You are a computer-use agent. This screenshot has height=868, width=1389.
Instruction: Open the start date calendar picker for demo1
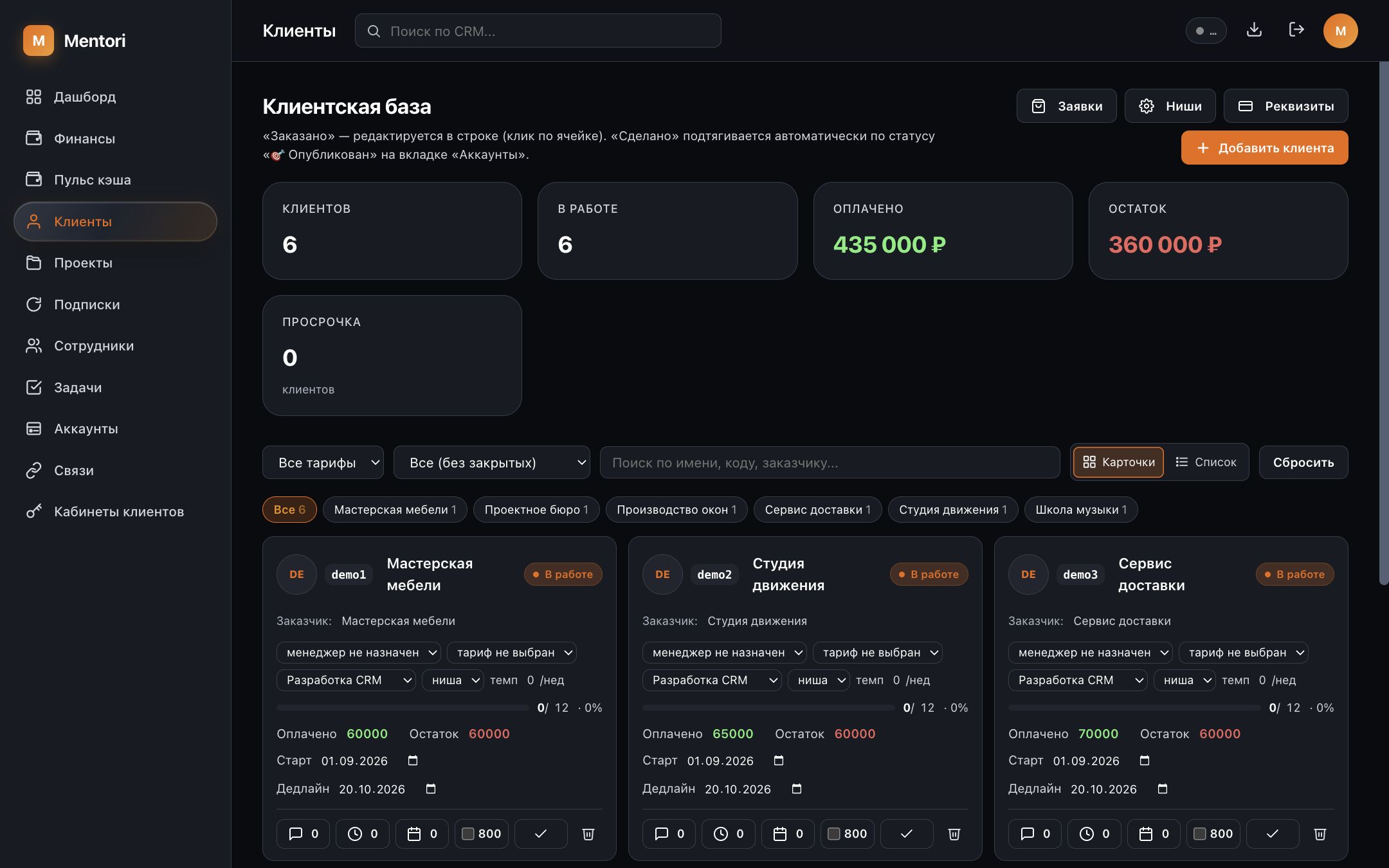click(x=413, y=761)
